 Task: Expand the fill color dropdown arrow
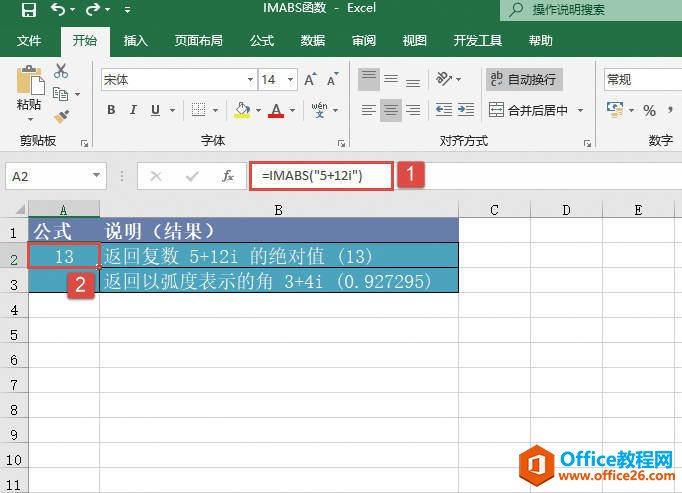[x=258, y=111]
